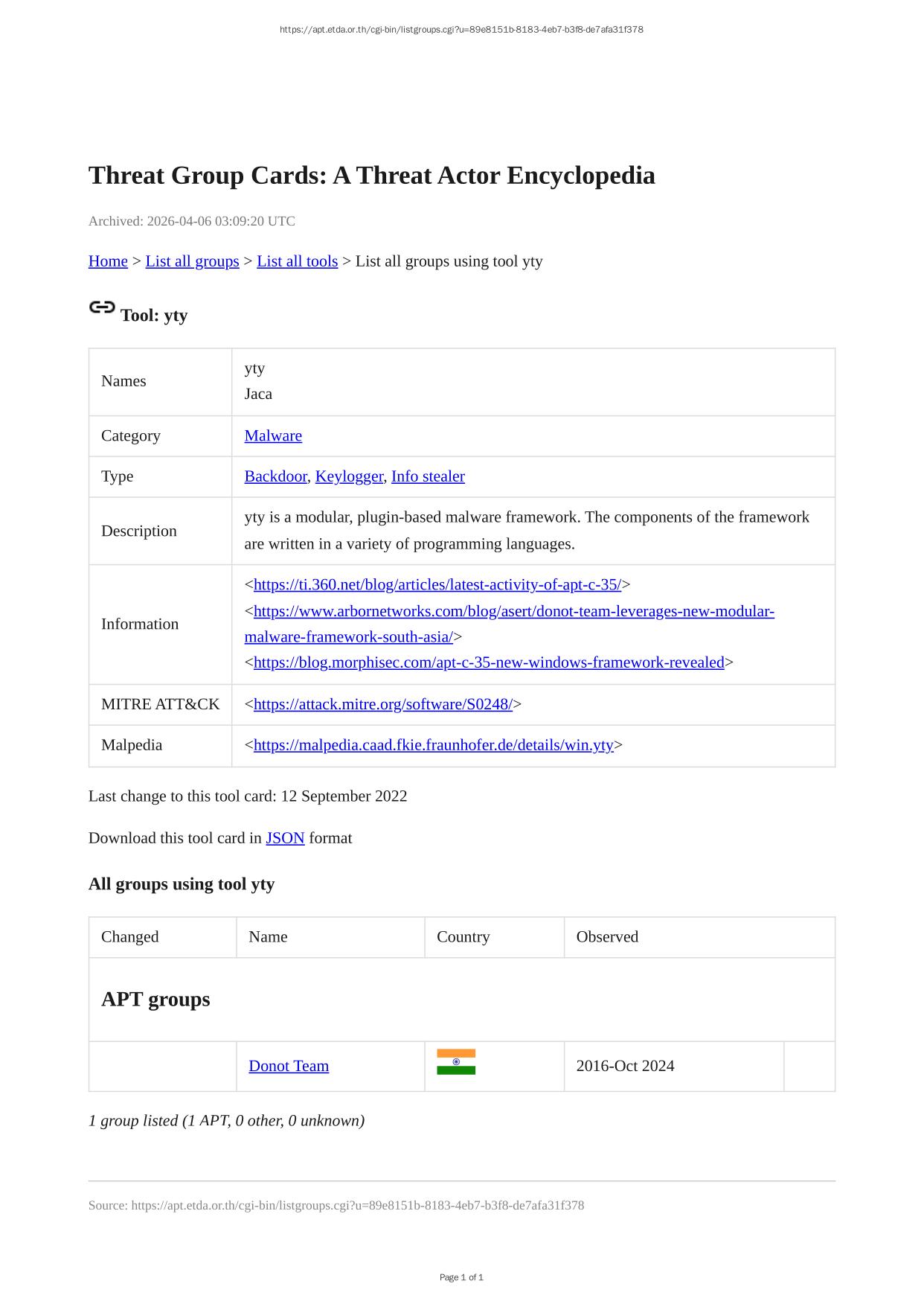
Task: Go to List all groups breadcrumb
Action: pos(192,261)
